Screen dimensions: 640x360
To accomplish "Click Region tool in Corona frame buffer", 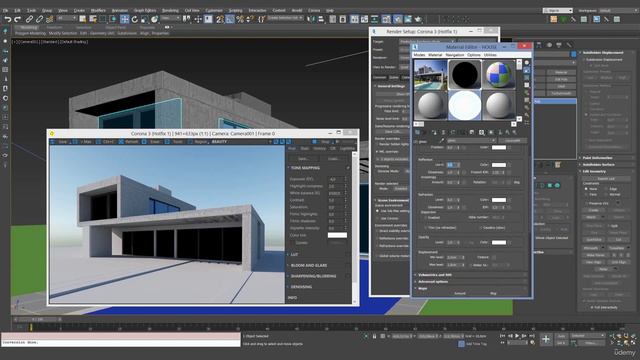I will [x=198, y=142].
